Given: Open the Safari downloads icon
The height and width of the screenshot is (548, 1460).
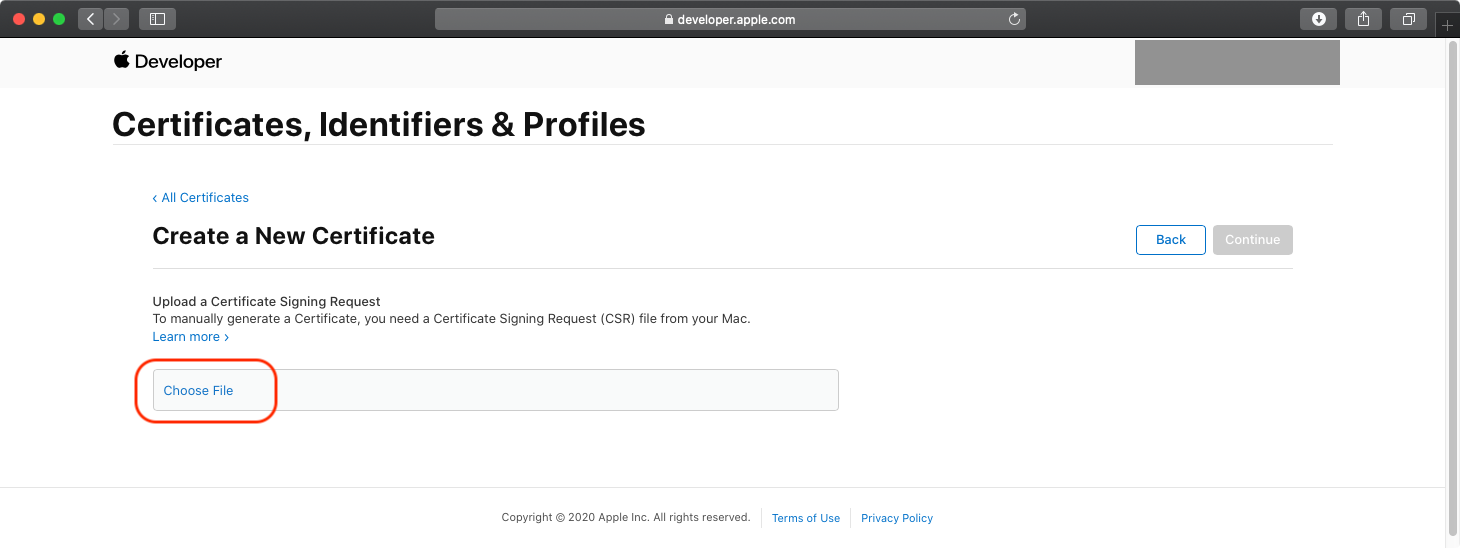Looking at the screenshot, I should click(1319, 19).
